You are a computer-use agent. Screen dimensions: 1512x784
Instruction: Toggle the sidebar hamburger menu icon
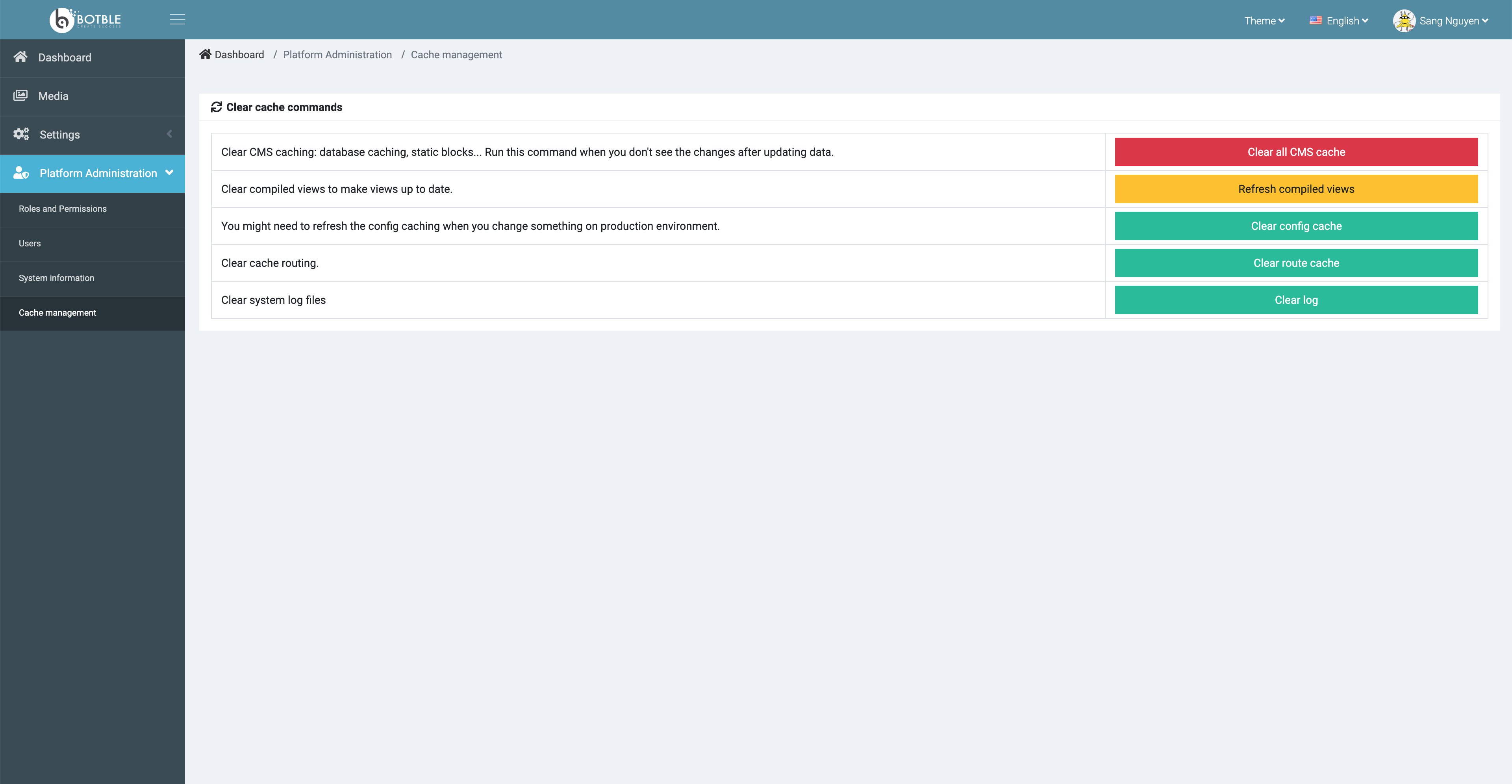point(177,20)
